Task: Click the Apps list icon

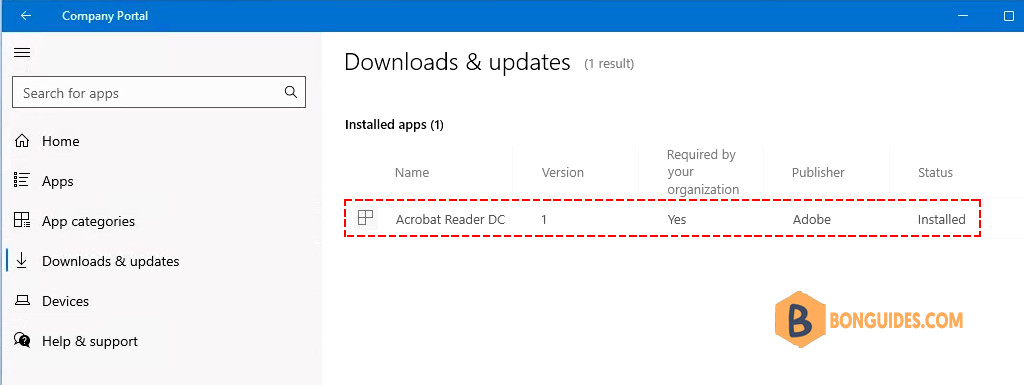Action: 22,181
